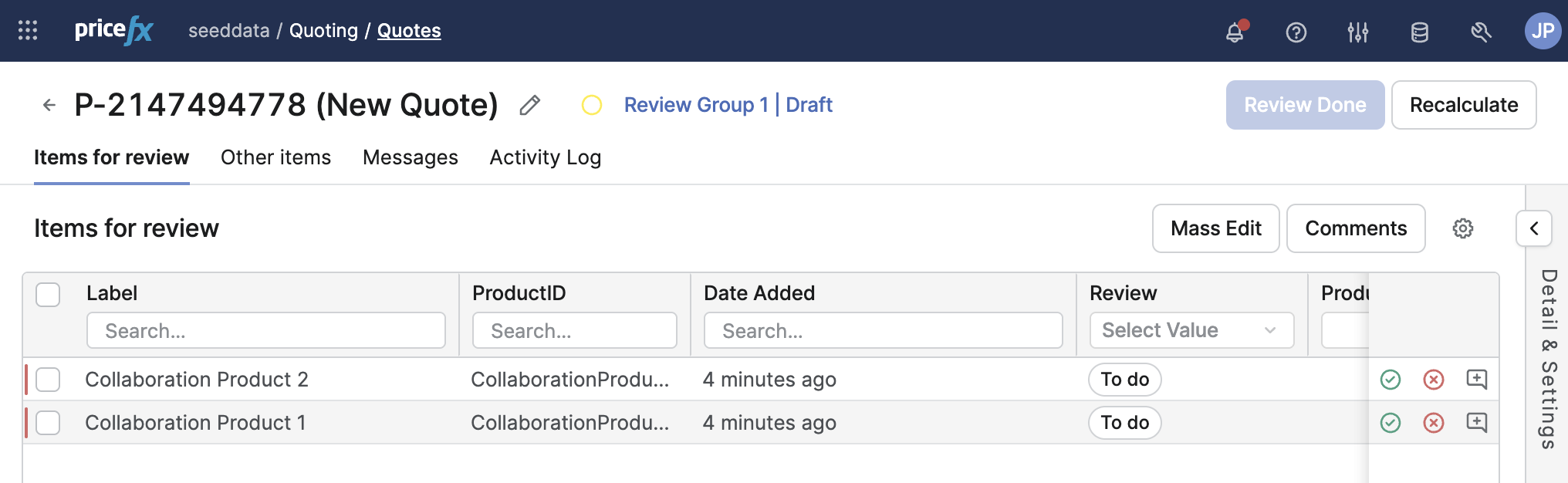Click the Recalculate button
The image size is (1568, 483).
(1463, 105)
